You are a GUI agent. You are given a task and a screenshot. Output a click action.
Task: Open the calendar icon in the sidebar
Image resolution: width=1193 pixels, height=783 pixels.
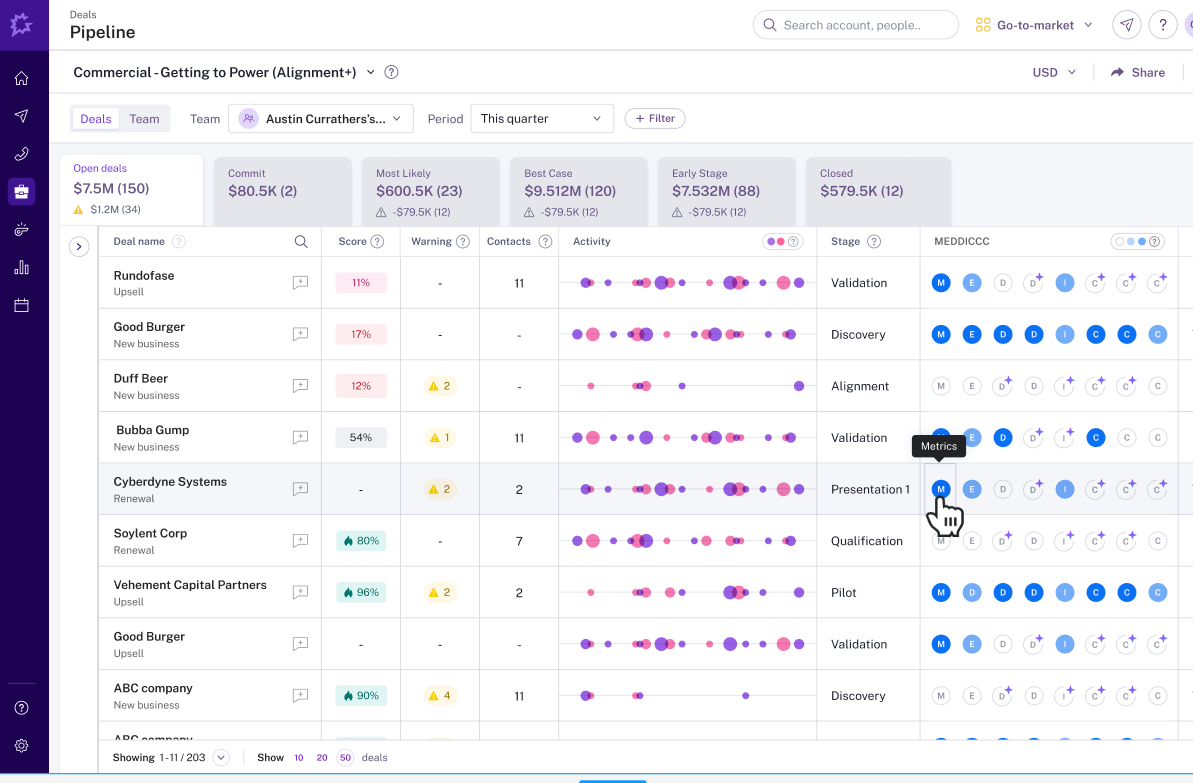tap(22, 305)
